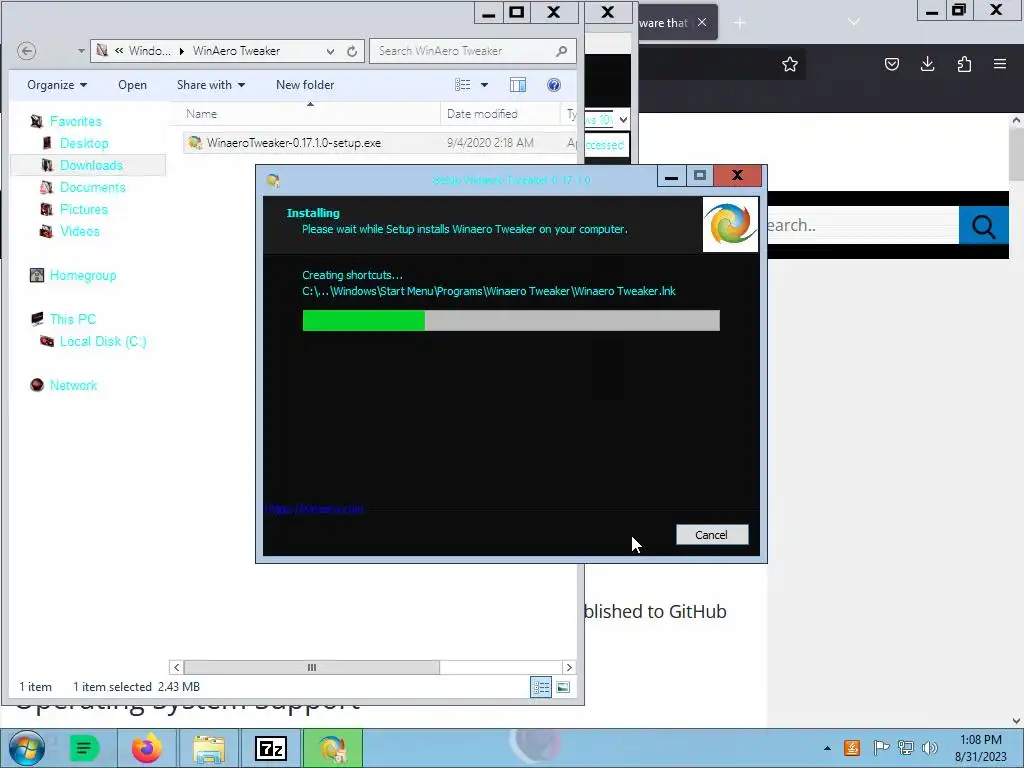The width and height of the screenshot is (1024, 768).
Task: Open volume control in tray
Action: coord(930,748)
